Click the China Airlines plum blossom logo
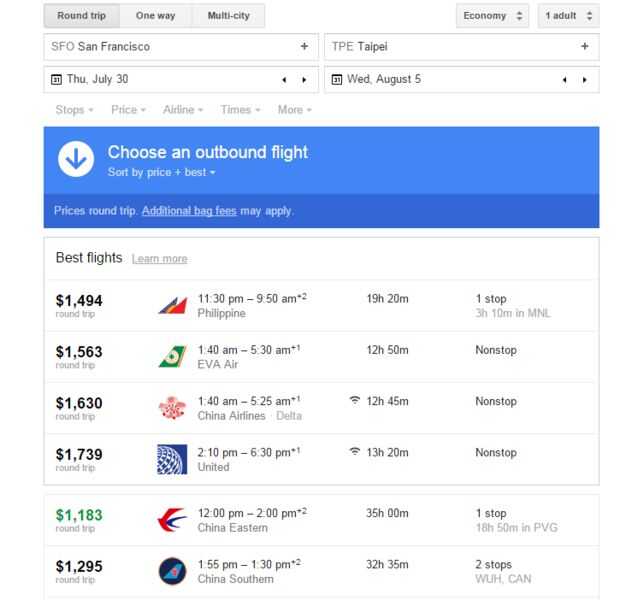The image size is (620, 600). [172, 408]
